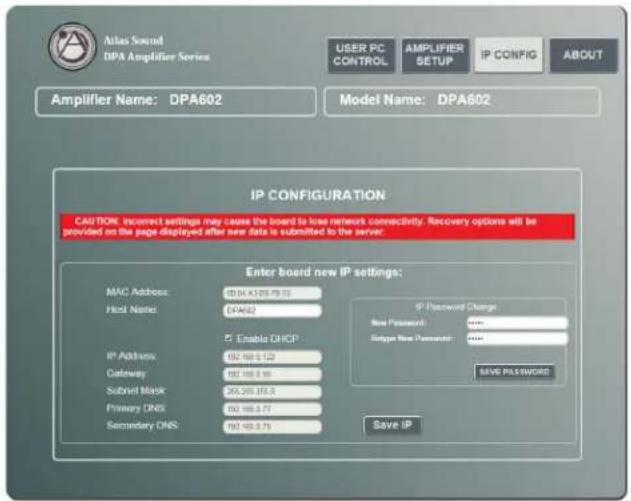Click the Gateway input field

coord(272,374)
